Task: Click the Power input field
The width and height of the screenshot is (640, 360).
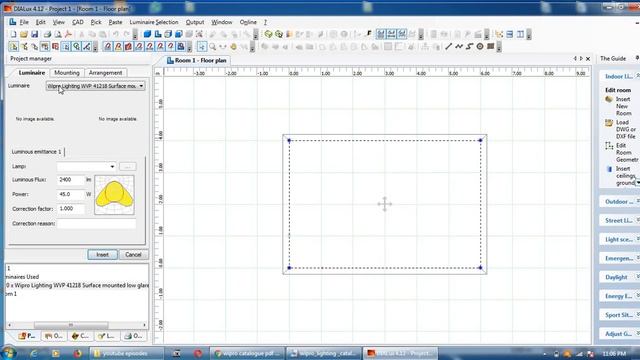Action: point(71,194)
